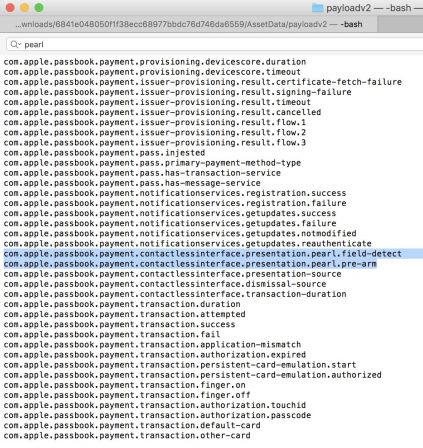Focus the search field containing pearl
423x448 pixels.
(215, 44)
